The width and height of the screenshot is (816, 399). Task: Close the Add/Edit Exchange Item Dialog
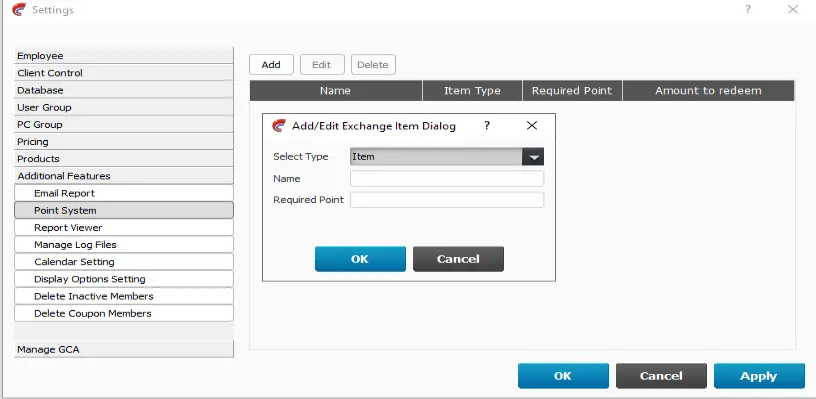tap(531, 125)
